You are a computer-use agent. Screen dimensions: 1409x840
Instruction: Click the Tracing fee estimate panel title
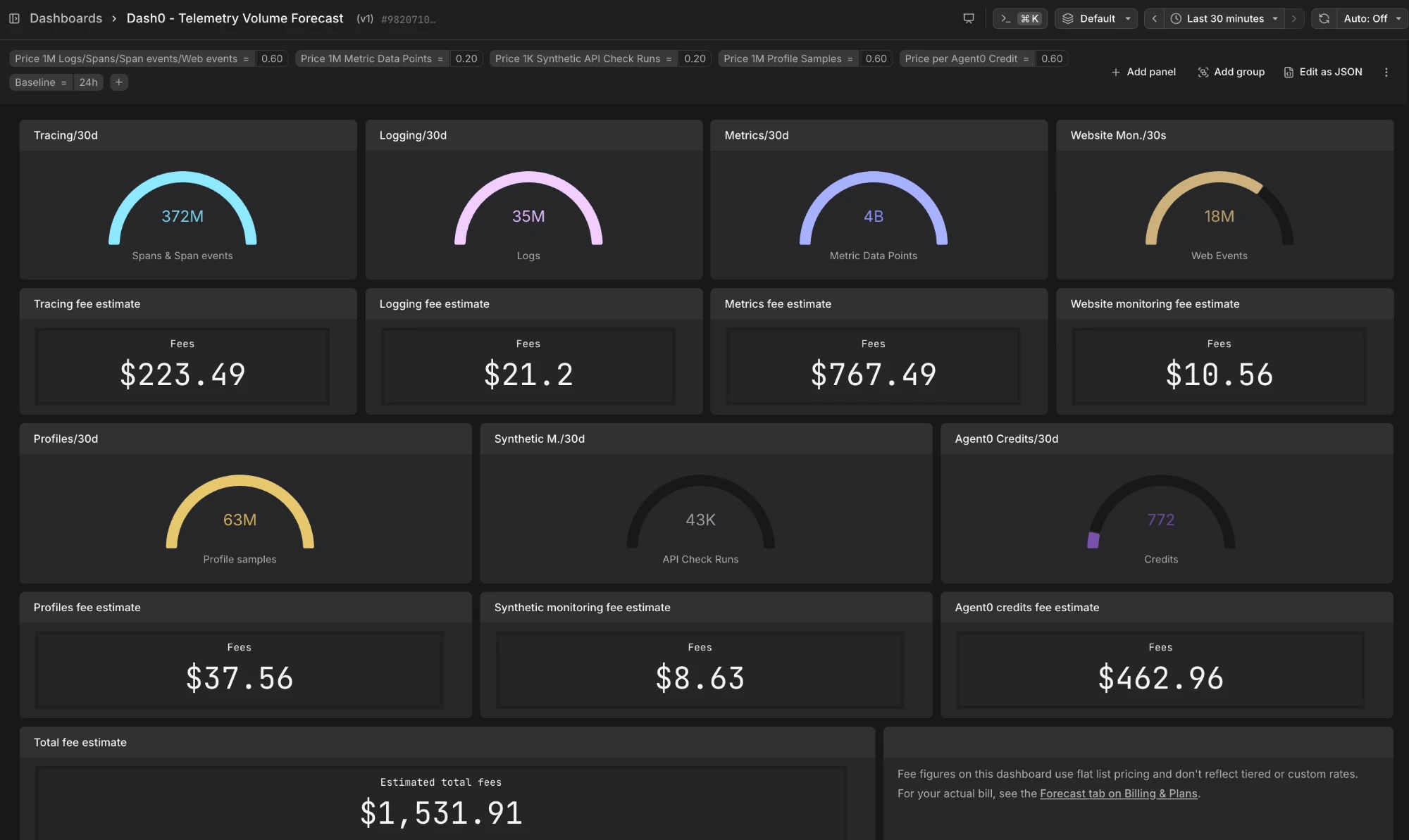coord(87,304)
